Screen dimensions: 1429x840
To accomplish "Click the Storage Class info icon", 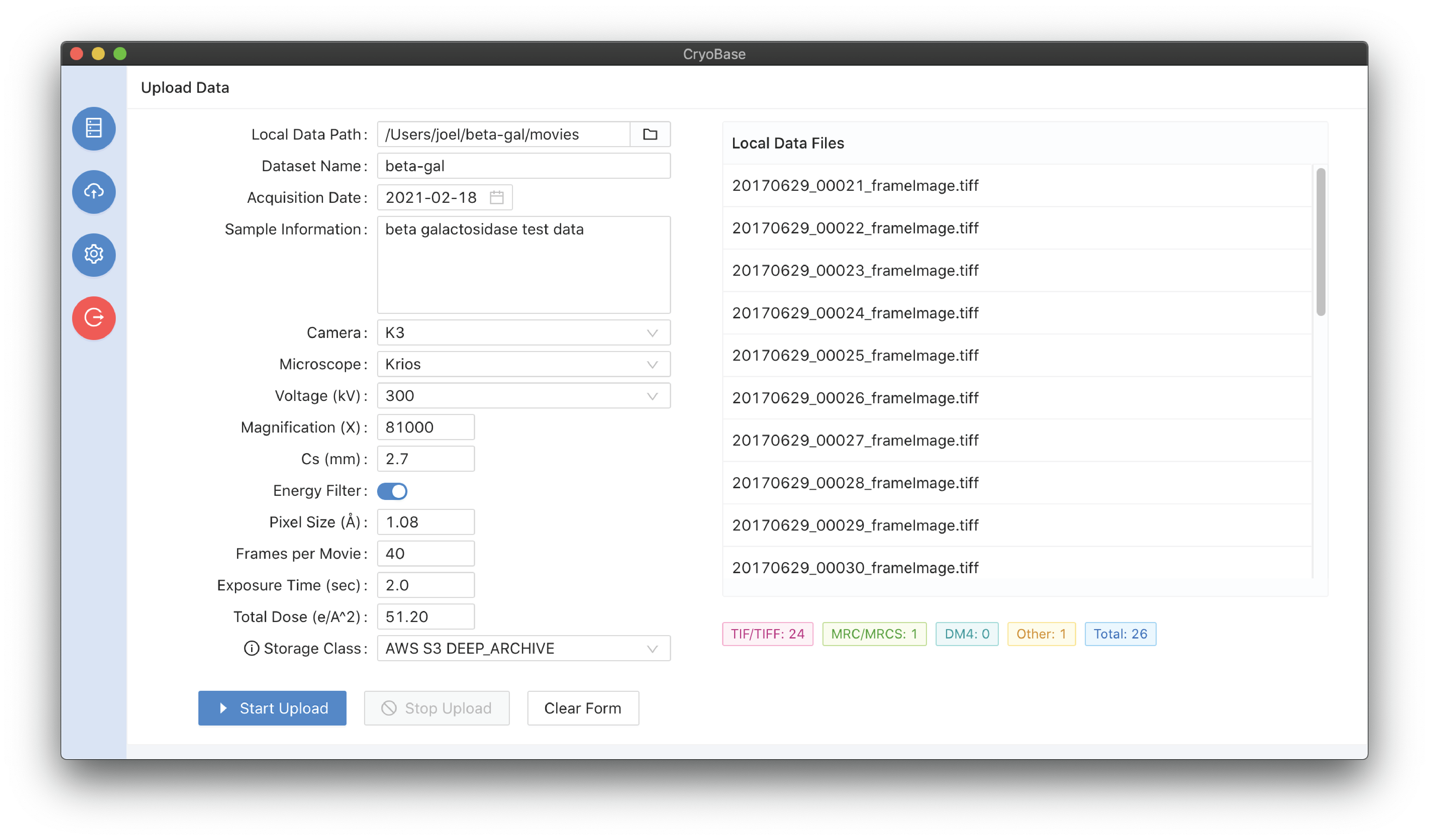I will tap(251, 648).
